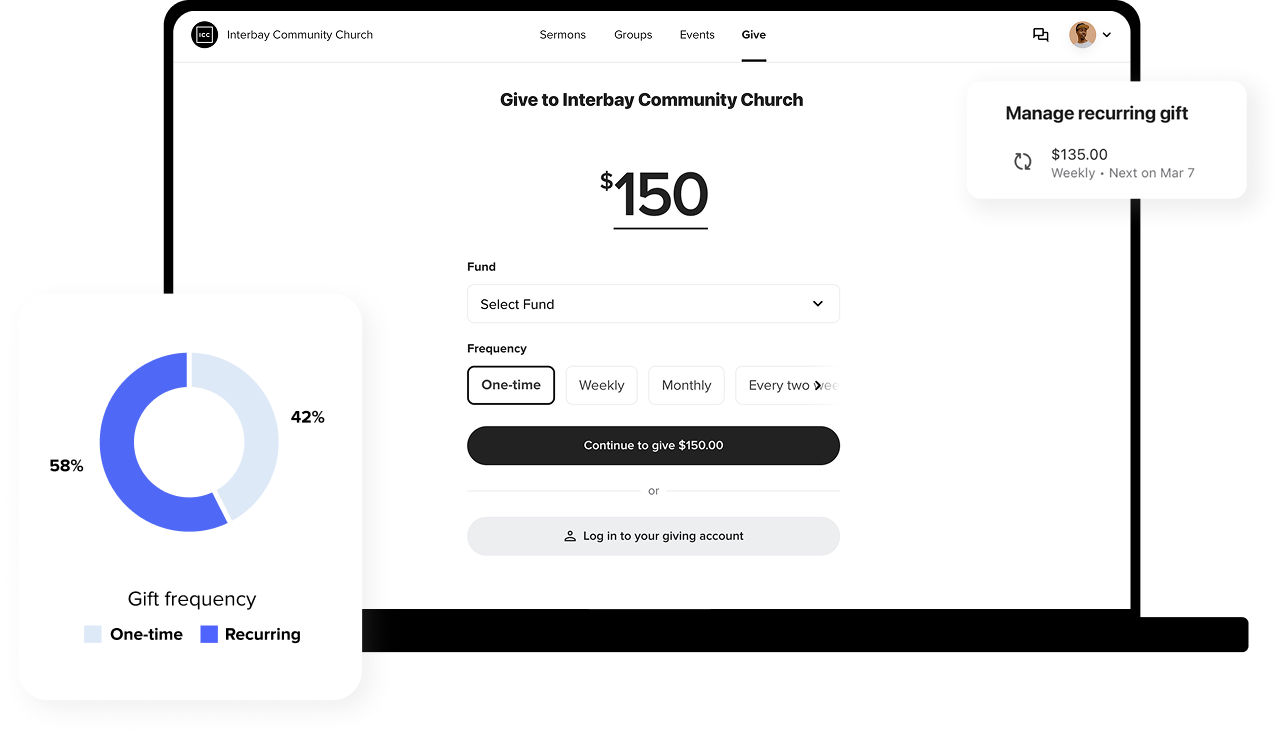1282x737 pixels.
Task: Click the user profile avatar
Action: (x=1082, y=35)
